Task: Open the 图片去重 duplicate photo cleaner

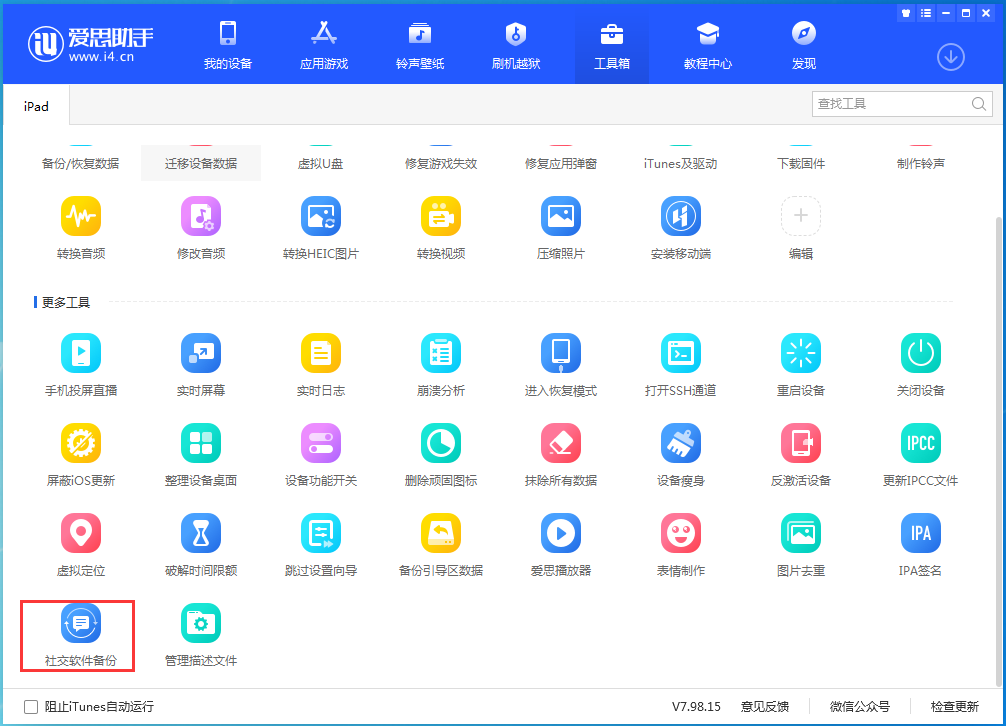Action: click(800, 543)
